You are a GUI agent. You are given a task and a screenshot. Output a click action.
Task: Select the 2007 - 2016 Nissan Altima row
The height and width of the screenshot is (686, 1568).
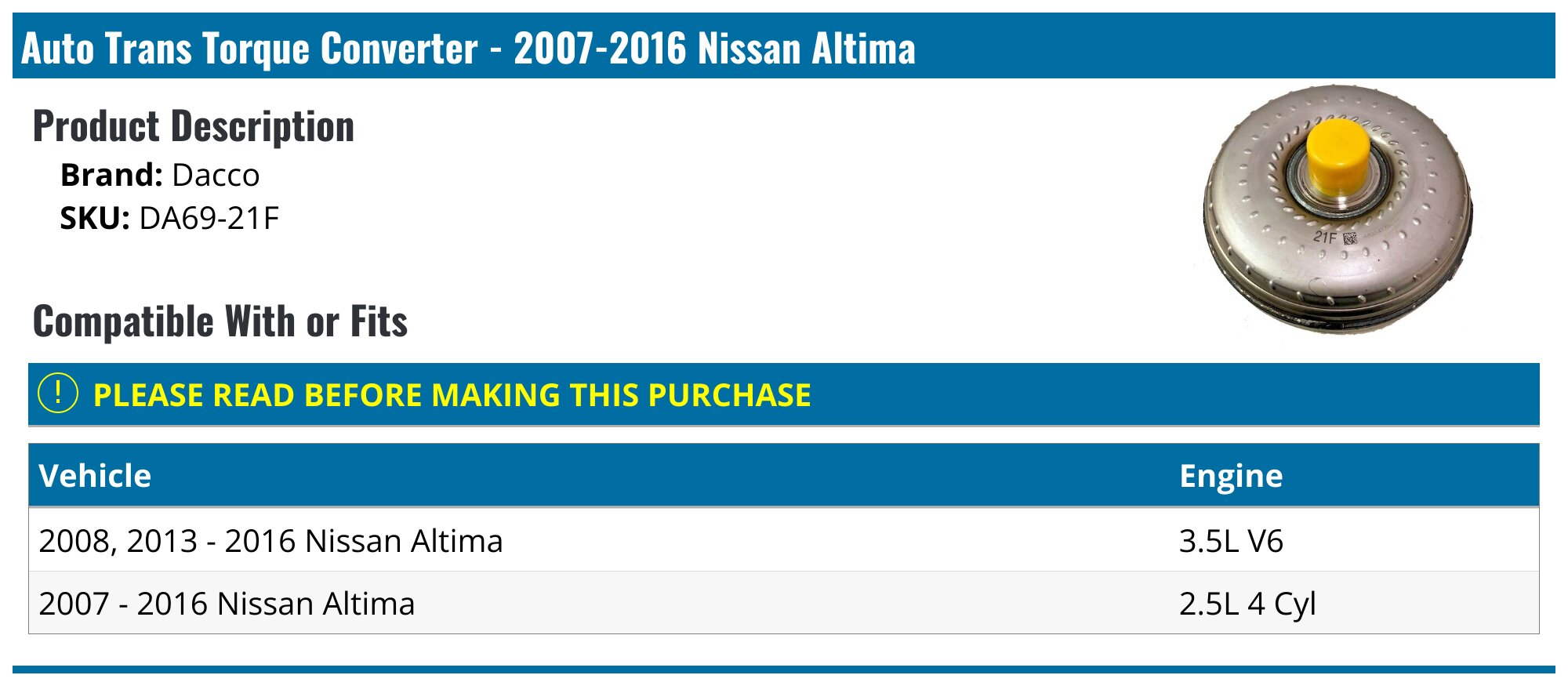(x=784, y=603)
